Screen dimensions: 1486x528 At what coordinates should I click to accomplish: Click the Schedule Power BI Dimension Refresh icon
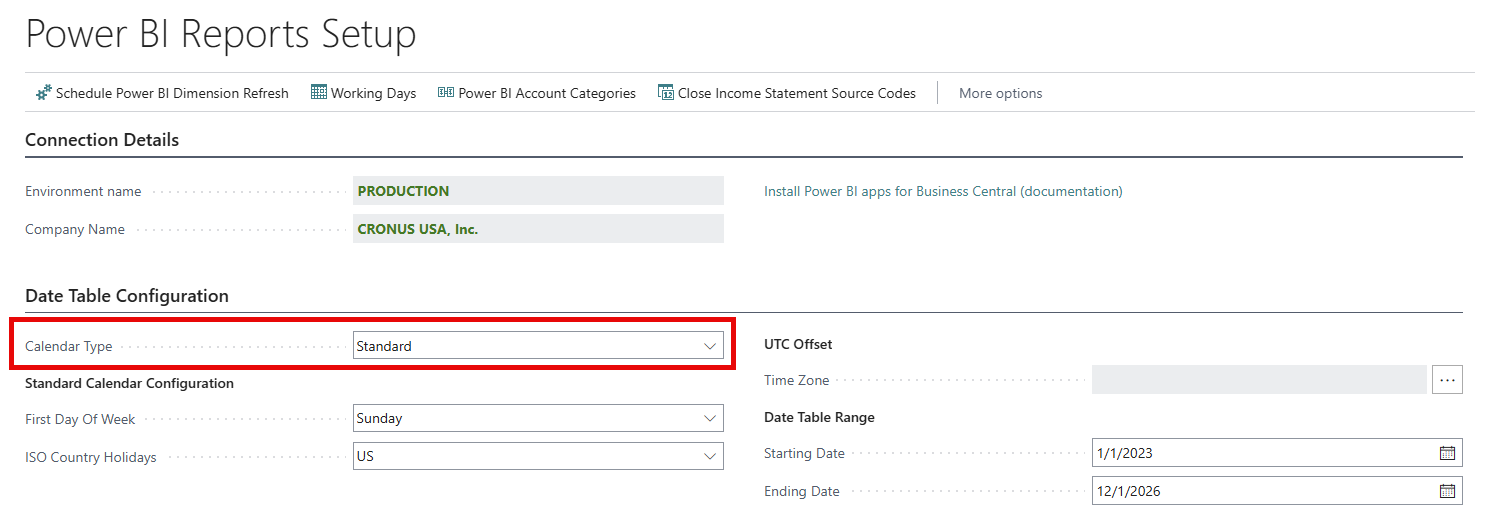pos(44,93)
